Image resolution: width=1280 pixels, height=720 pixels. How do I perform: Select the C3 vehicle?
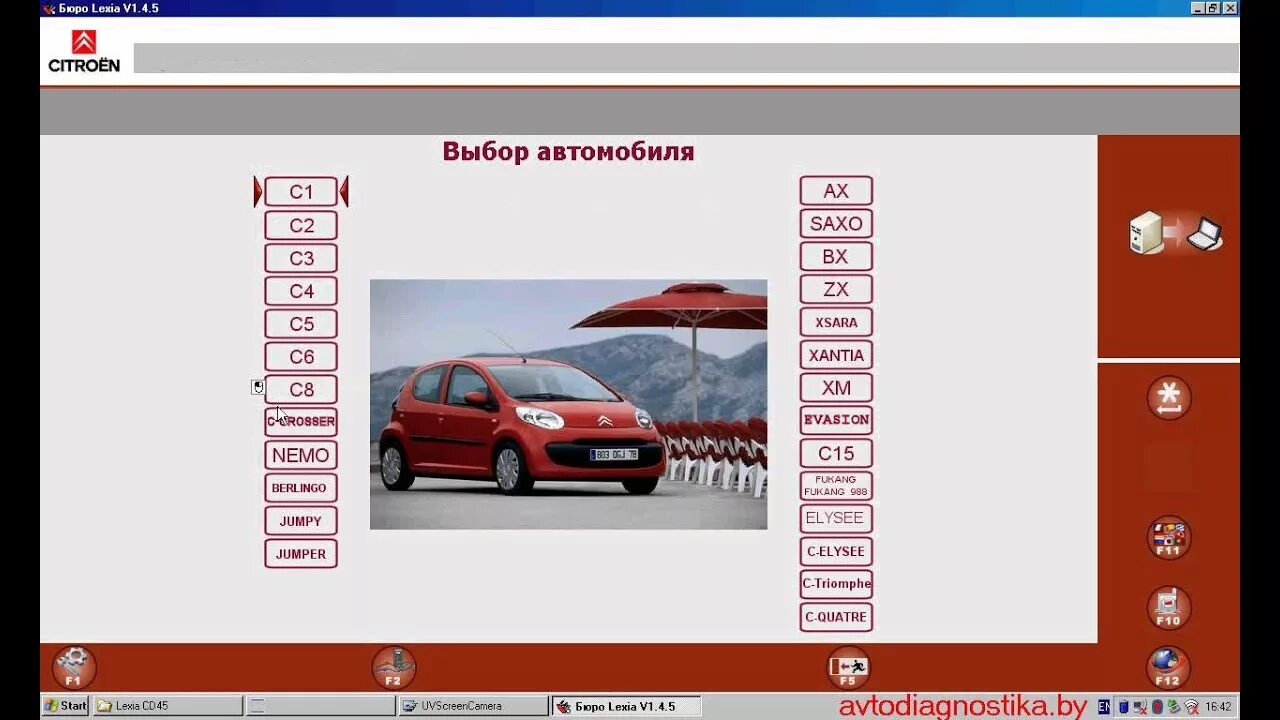click(x=301, y=258)
